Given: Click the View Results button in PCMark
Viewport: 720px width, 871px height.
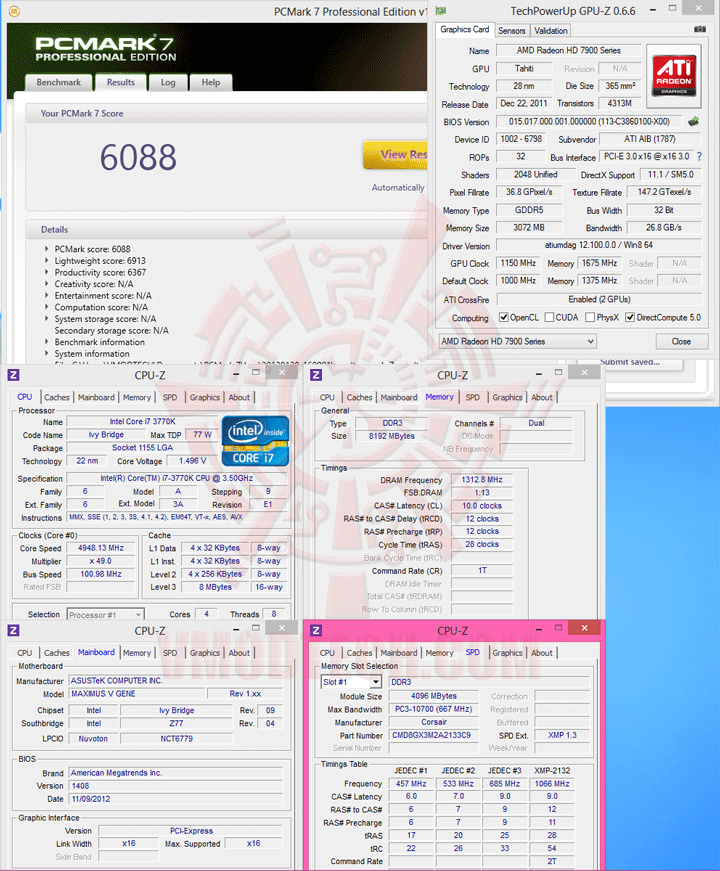Looking at the screenshot, I should coord(396,155).
